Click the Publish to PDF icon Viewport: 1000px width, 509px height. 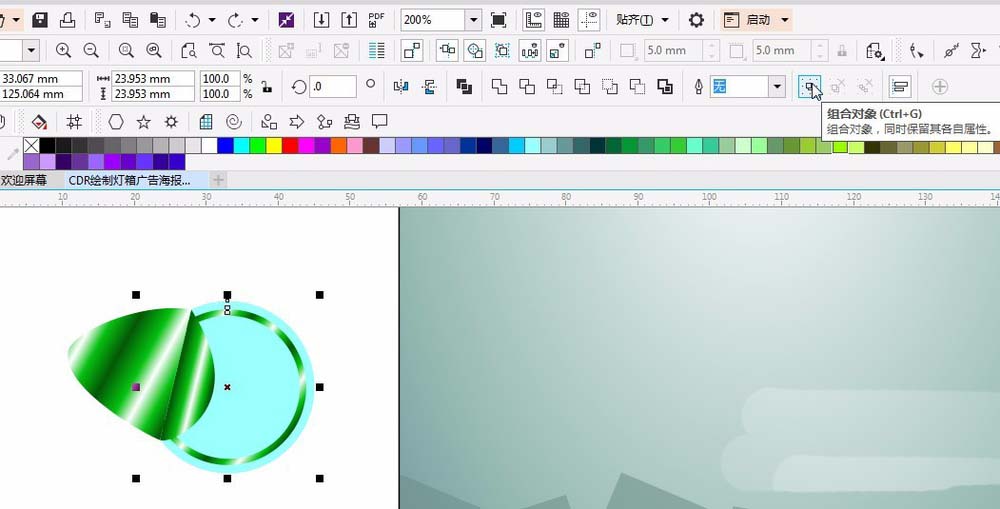tap(376, 20)
